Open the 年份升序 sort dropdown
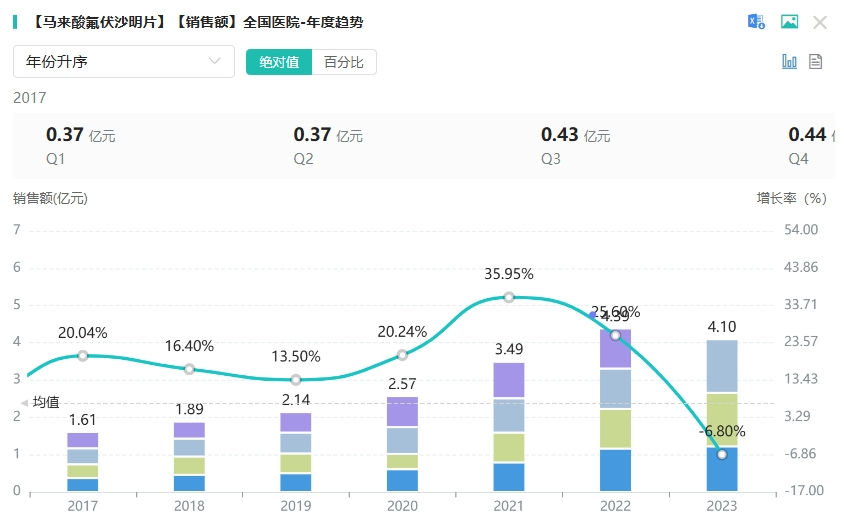Image resolution: width=844 pixels, height=521 pixels. coord(124,61)
